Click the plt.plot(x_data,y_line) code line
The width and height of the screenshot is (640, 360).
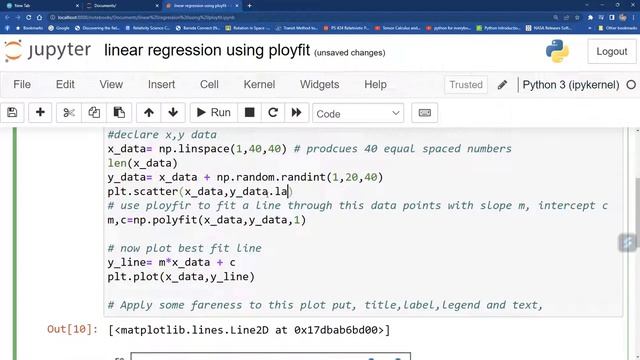(181, 277)
